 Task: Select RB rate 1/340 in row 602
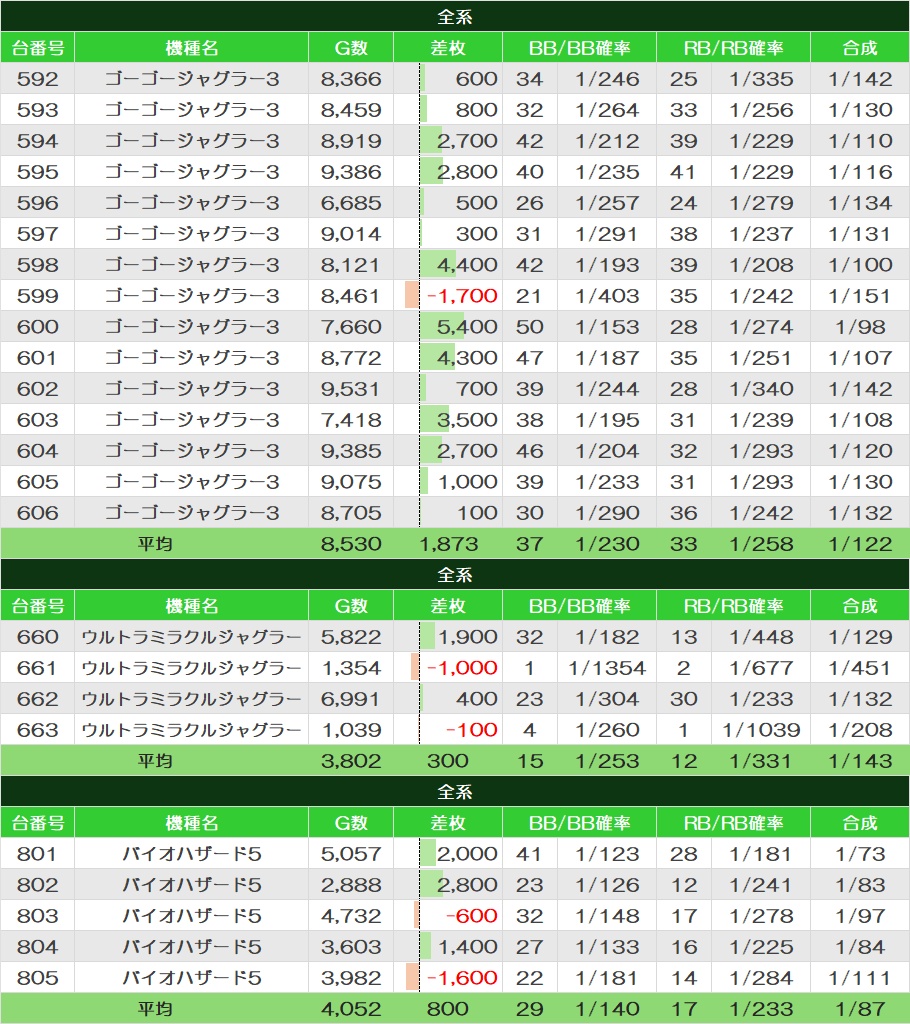[761, 389]
